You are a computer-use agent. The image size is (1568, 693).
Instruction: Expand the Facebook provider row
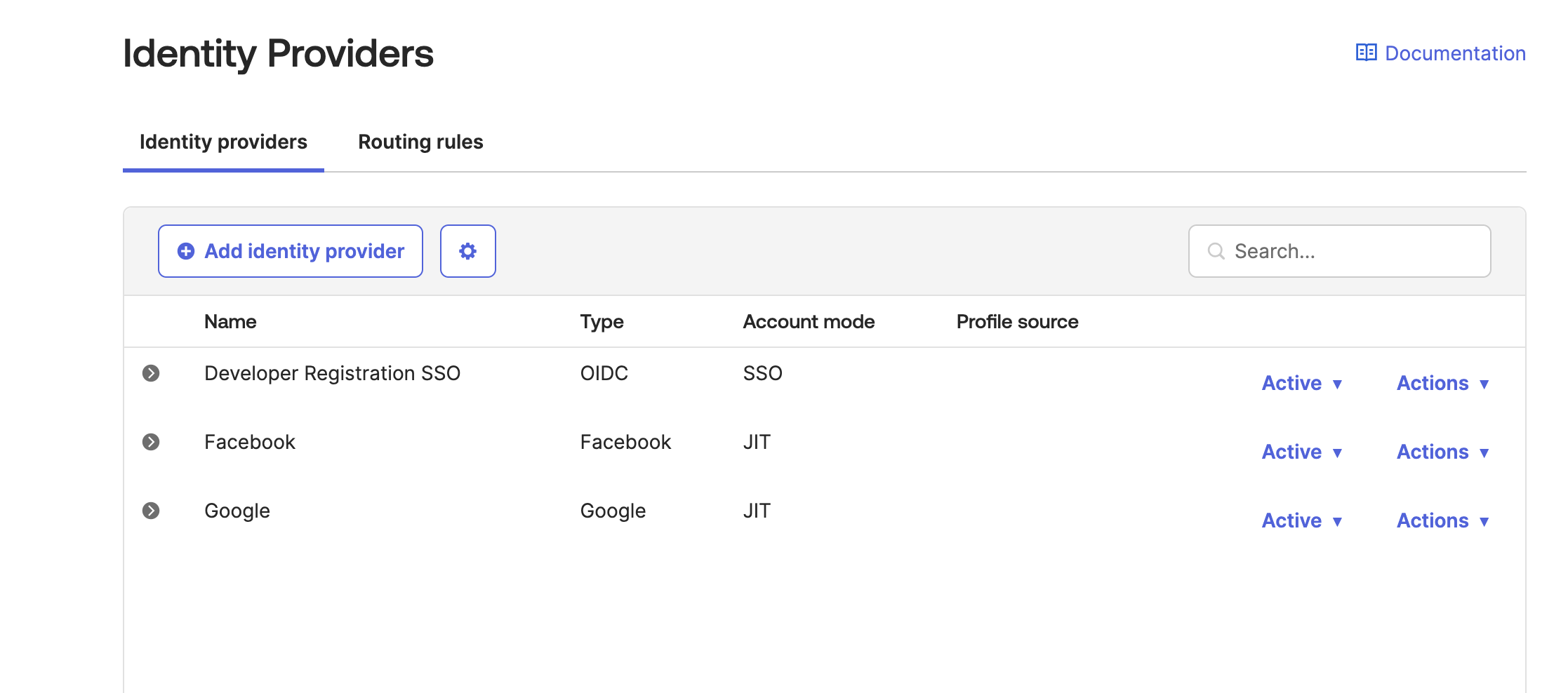point(151,442)
